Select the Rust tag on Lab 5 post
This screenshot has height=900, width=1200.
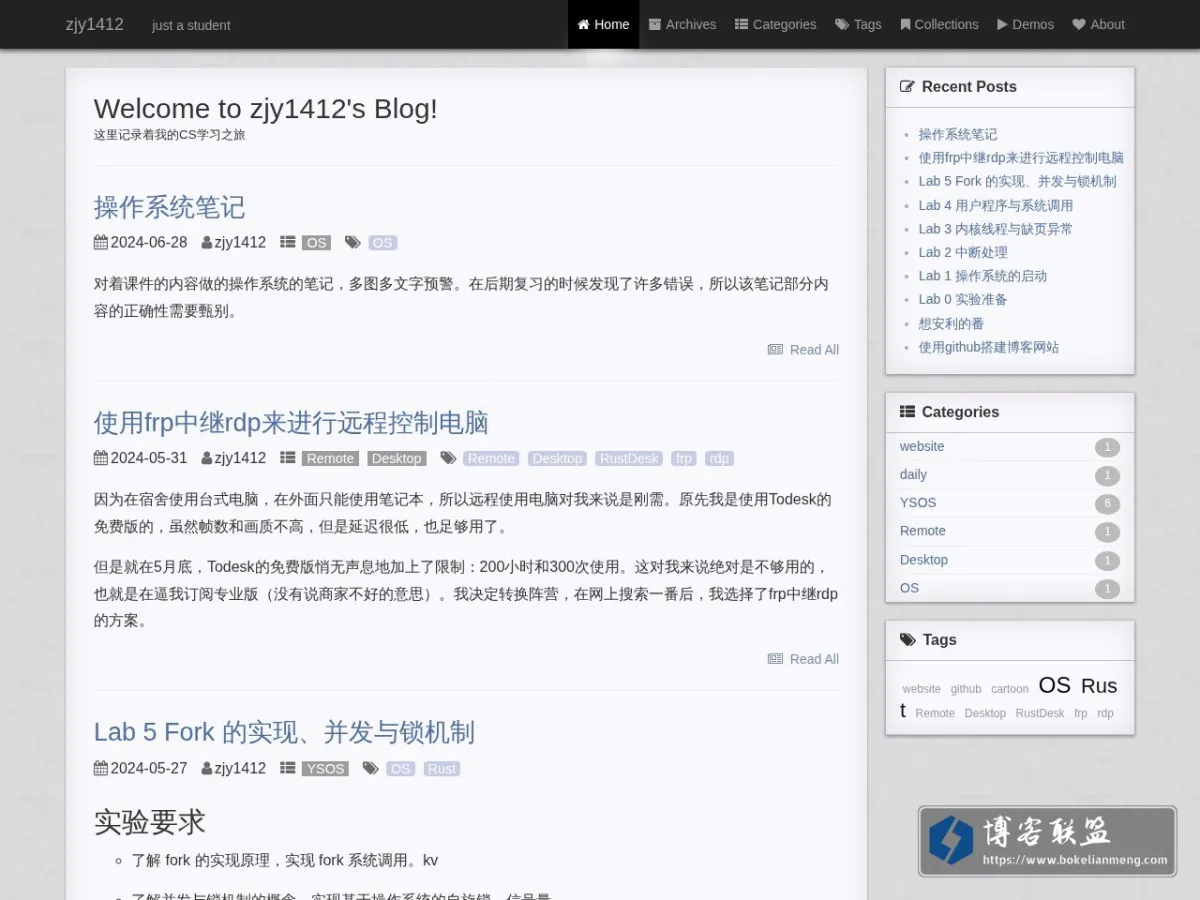pos(442,769)
